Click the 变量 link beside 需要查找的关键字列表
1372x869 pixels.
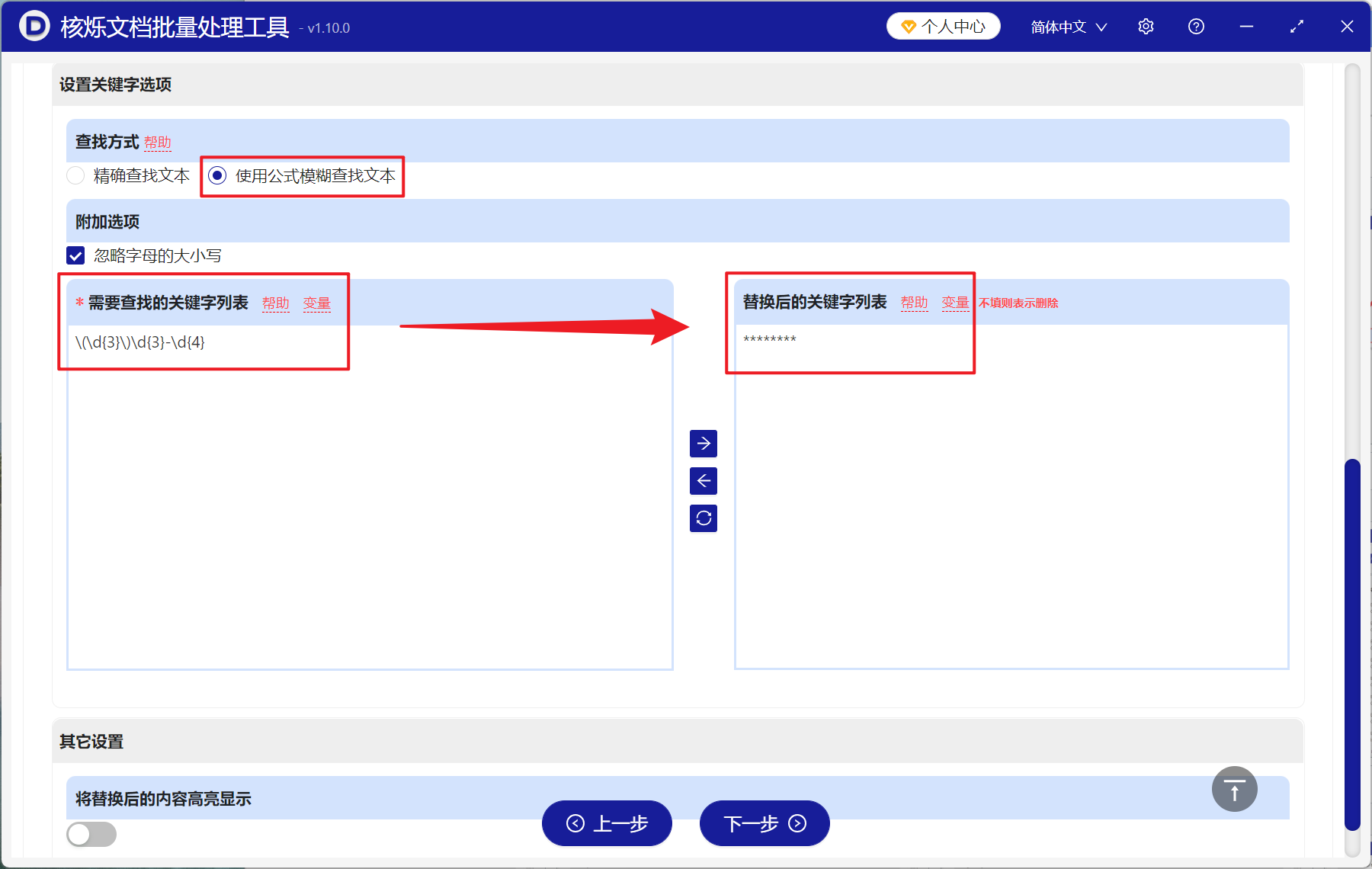(316, 303)
